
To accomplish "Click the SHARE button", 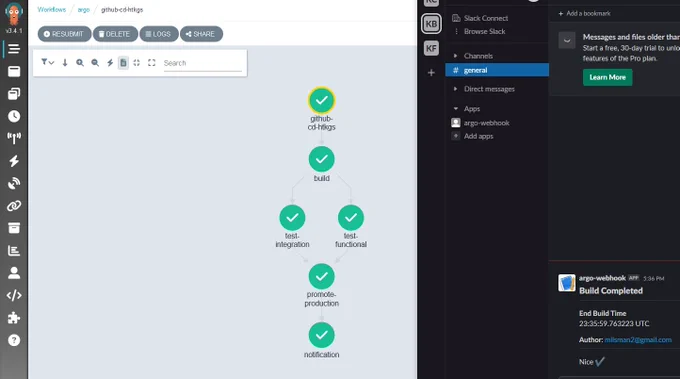I will (201, 34).
